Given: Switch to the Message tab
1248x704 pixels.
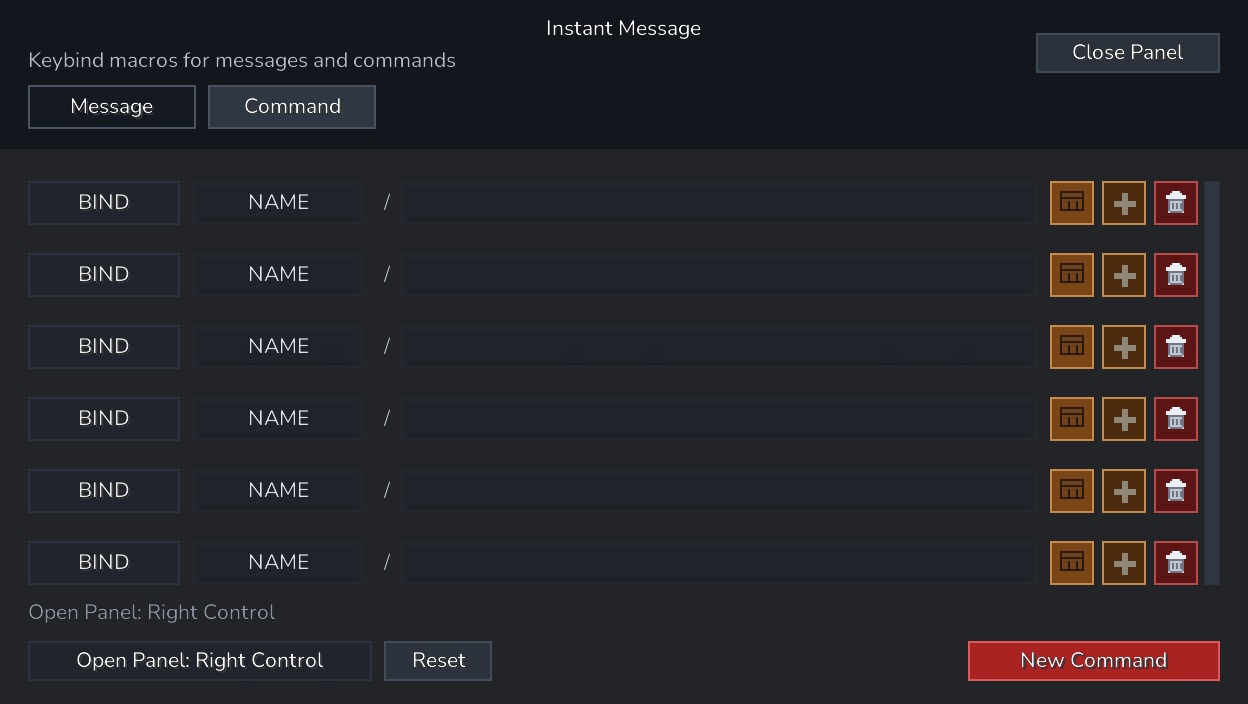Looking at the screenshot, I should (112, 107).
